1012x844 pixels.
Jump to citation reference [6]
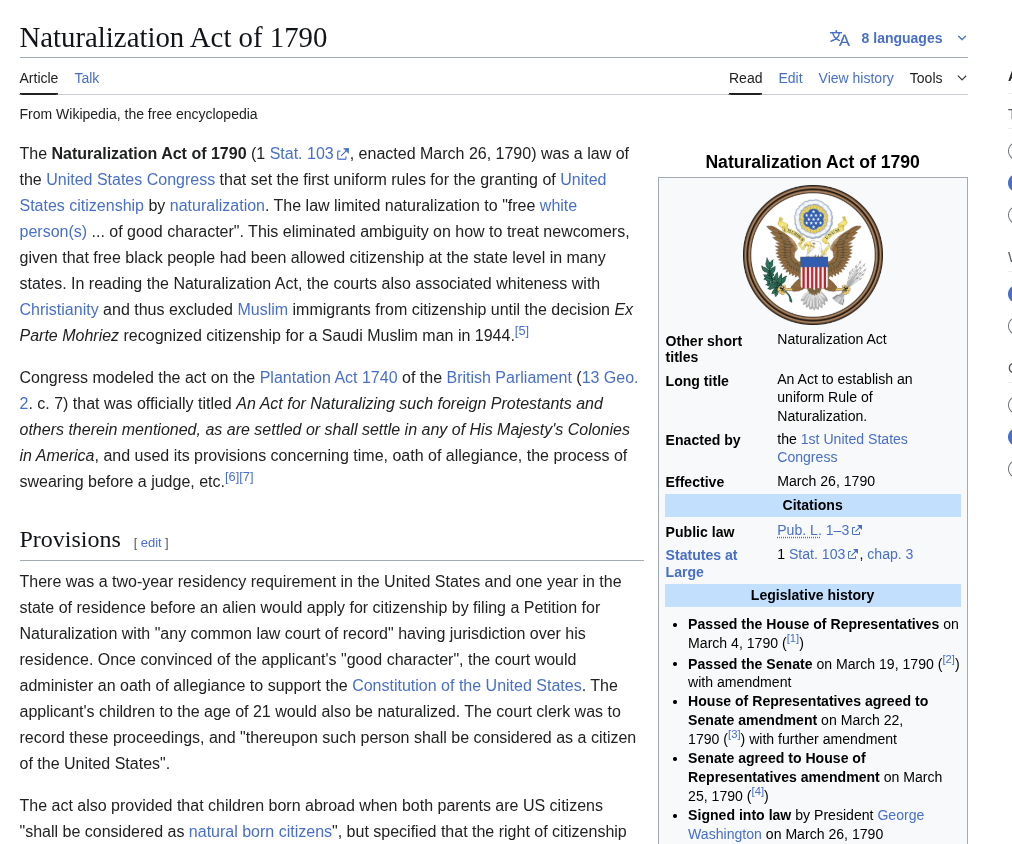(232, 477)
